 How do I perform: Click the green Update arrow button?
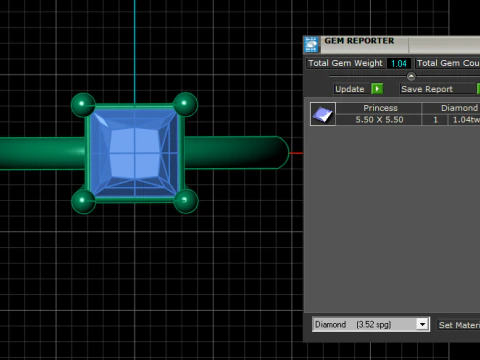[x=377, y=89]
